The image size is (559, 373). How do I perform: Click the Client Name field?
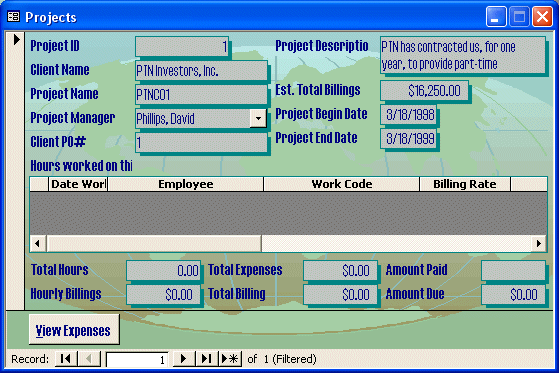tap(201, 70)
